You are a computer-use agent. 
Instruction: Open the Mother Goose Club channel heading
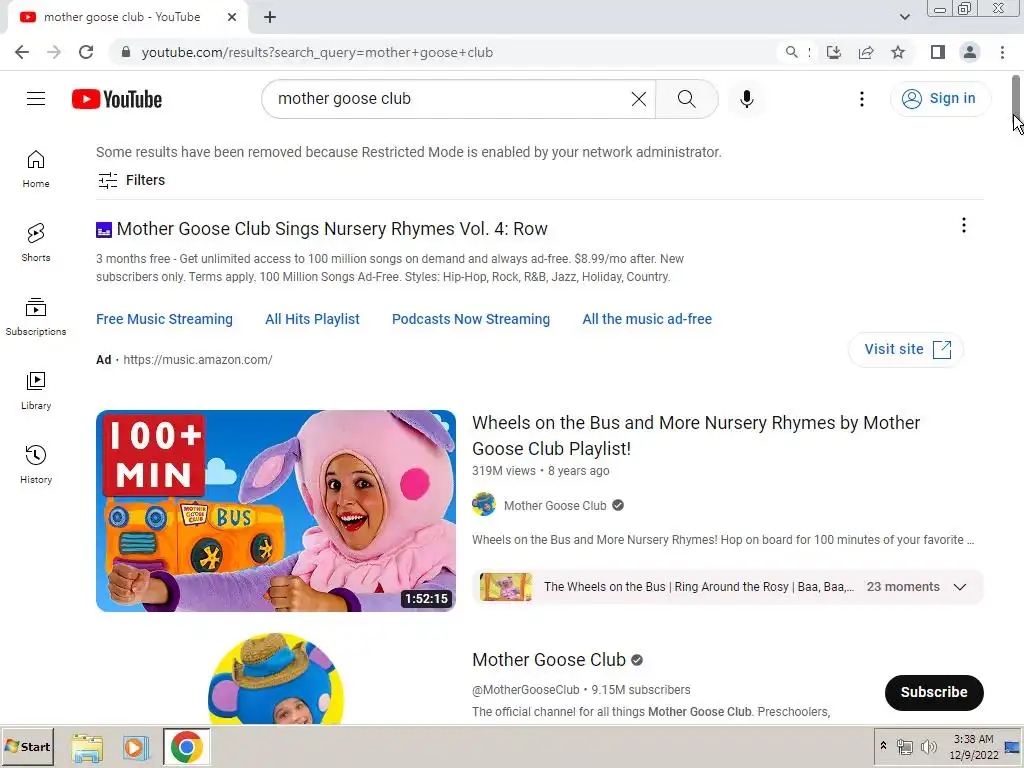point(549,660)
